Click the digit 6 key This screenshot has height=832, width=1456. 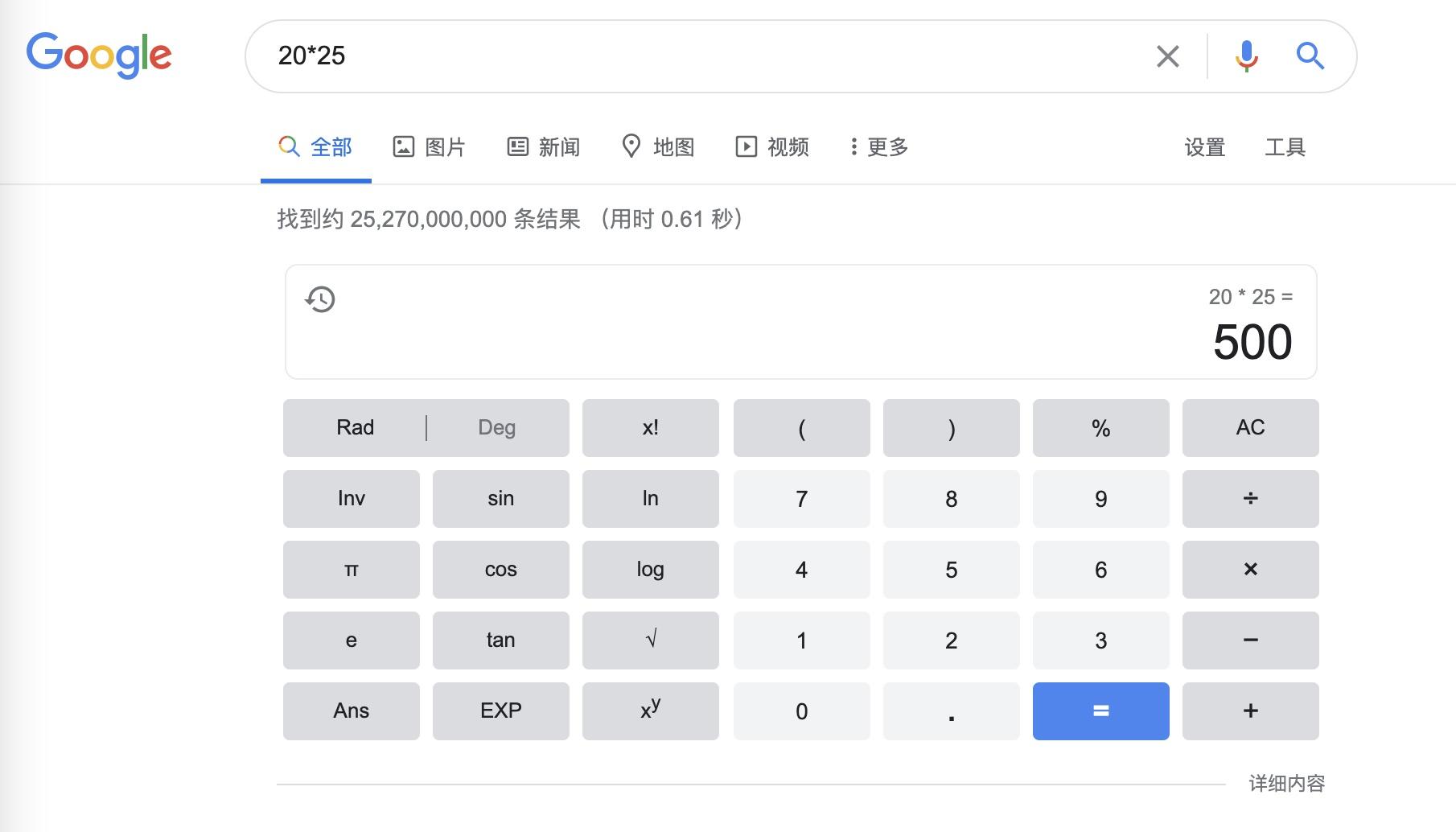pyautogui.click(x=1101, y=570)
